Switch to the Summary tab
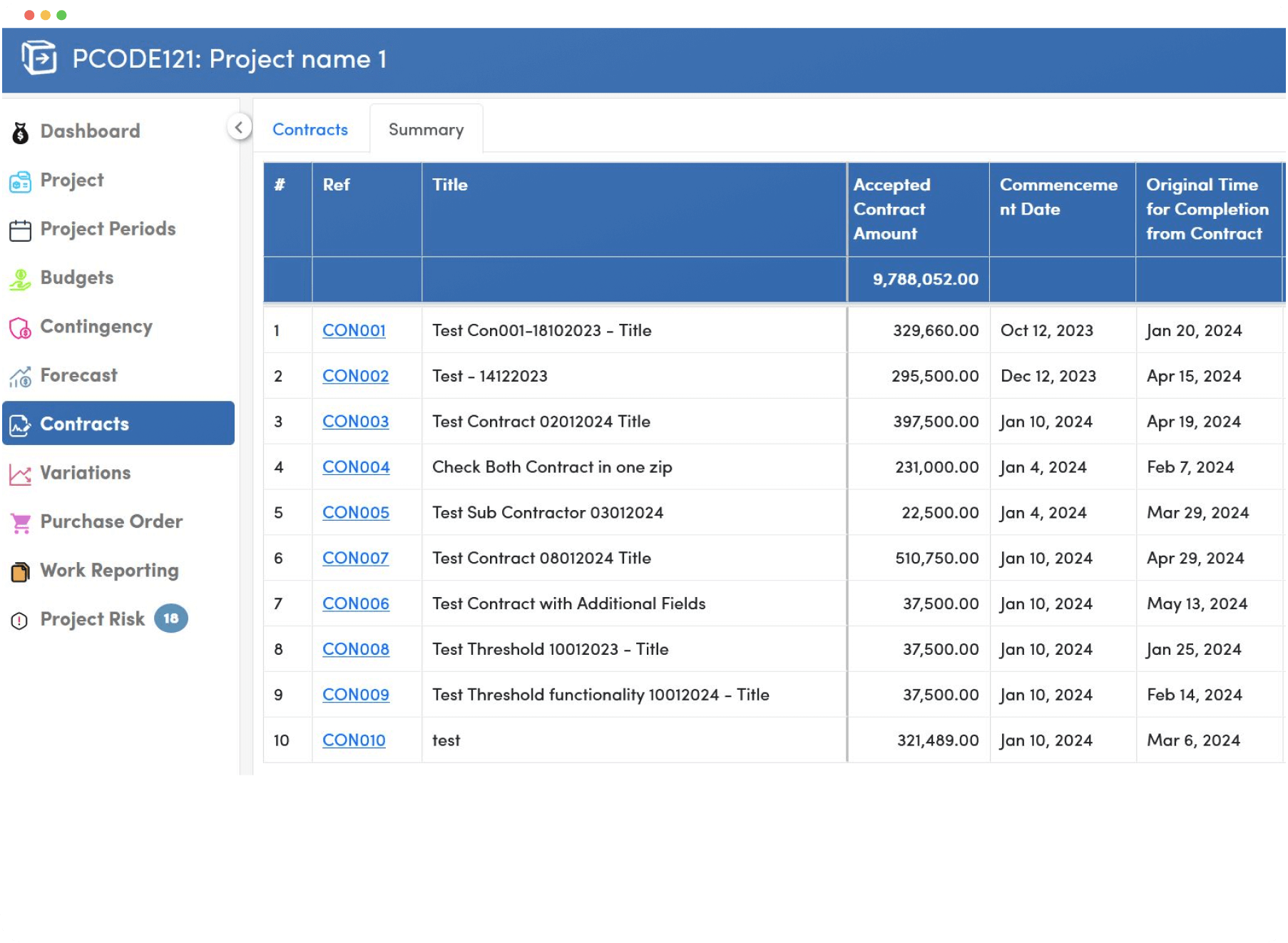This screenshot has height=943, width=1288. (426, 129)
